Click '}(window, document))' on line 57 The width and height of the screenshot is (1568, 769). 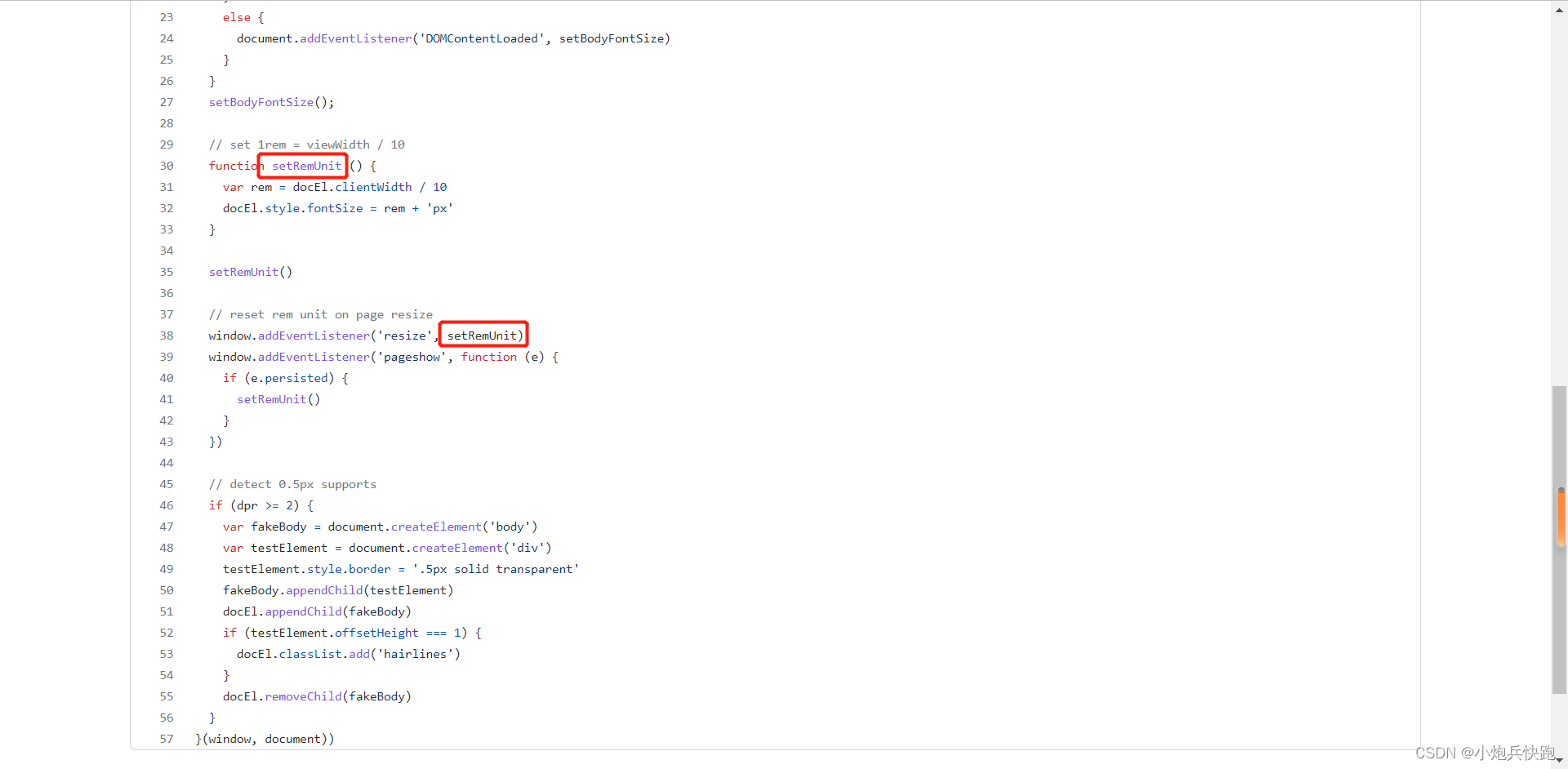(x=265, y=739)
